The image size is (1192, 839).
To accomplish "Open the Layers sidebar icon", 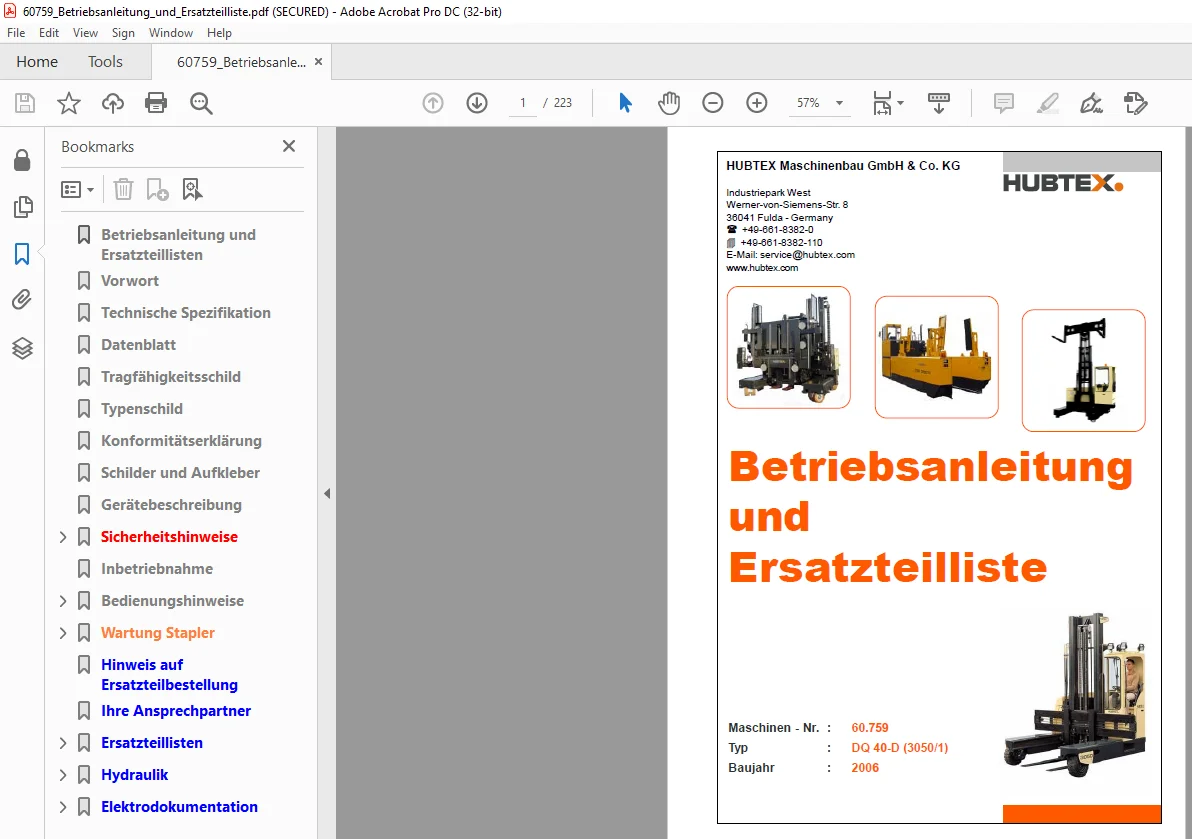I will [22, 348].
